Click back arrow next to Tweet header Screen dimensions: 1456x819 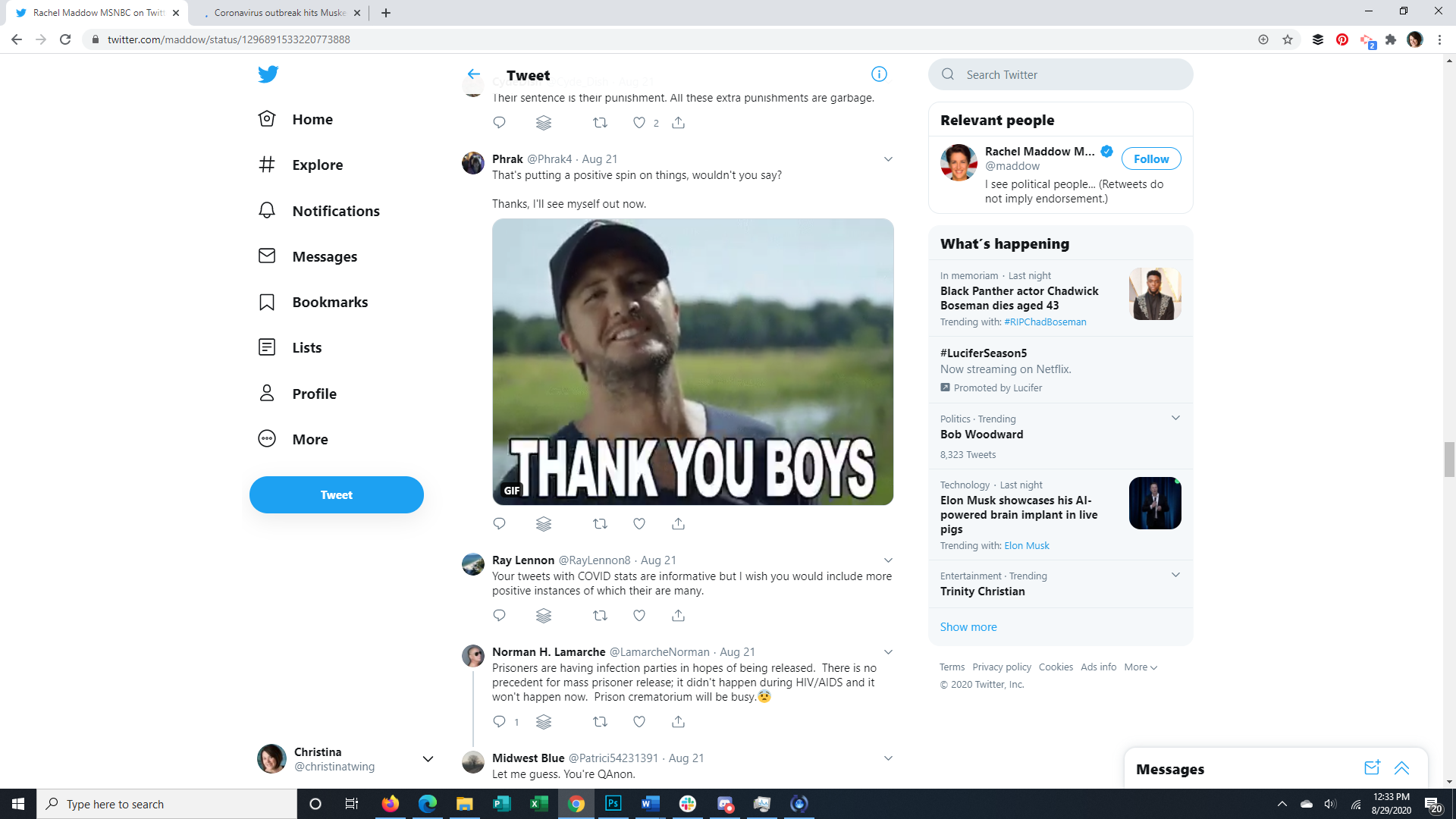[x=474, y=74]
